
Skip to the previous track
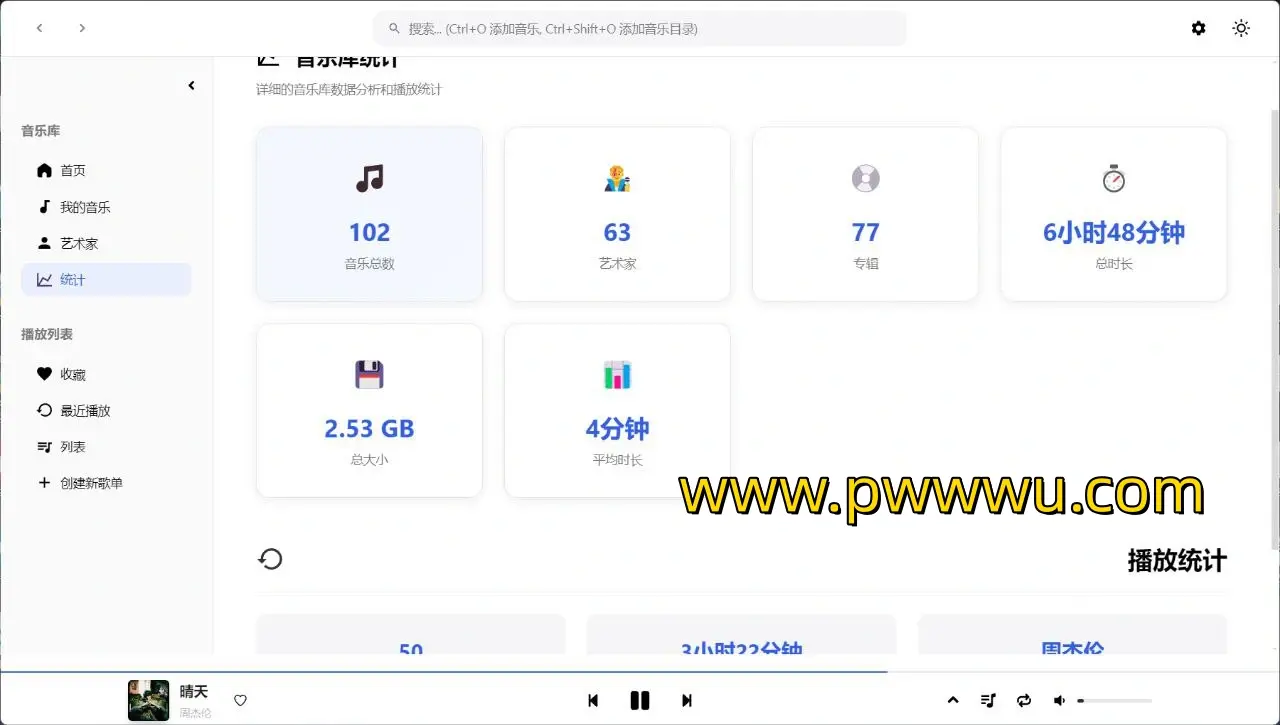[593, 701]
